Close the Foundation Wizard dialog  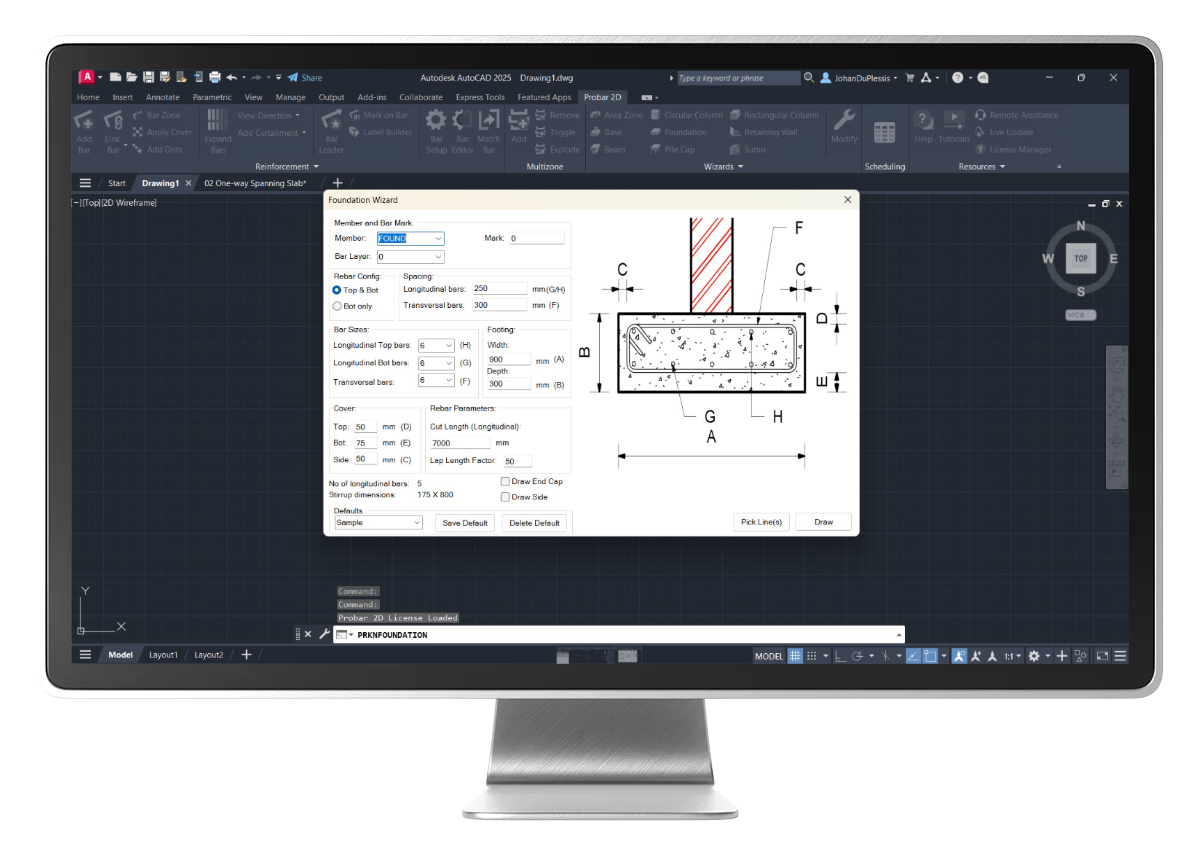pos(847,199)
